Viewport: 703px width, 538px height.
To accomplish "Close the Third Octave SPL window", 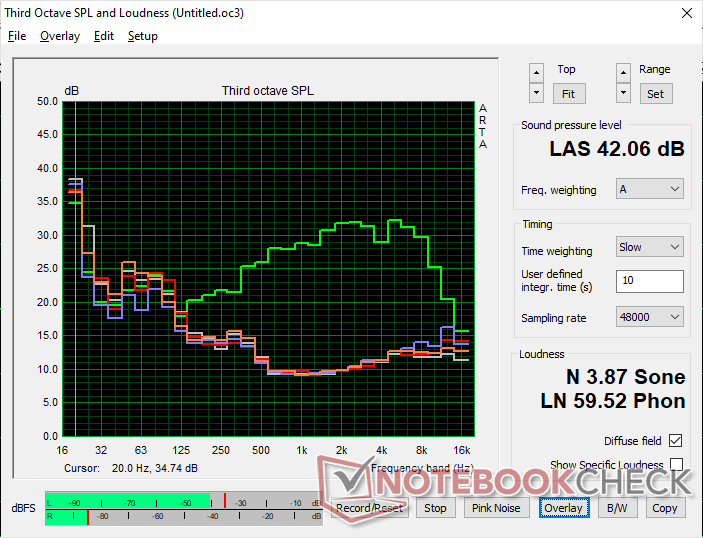I will [686, 13].
